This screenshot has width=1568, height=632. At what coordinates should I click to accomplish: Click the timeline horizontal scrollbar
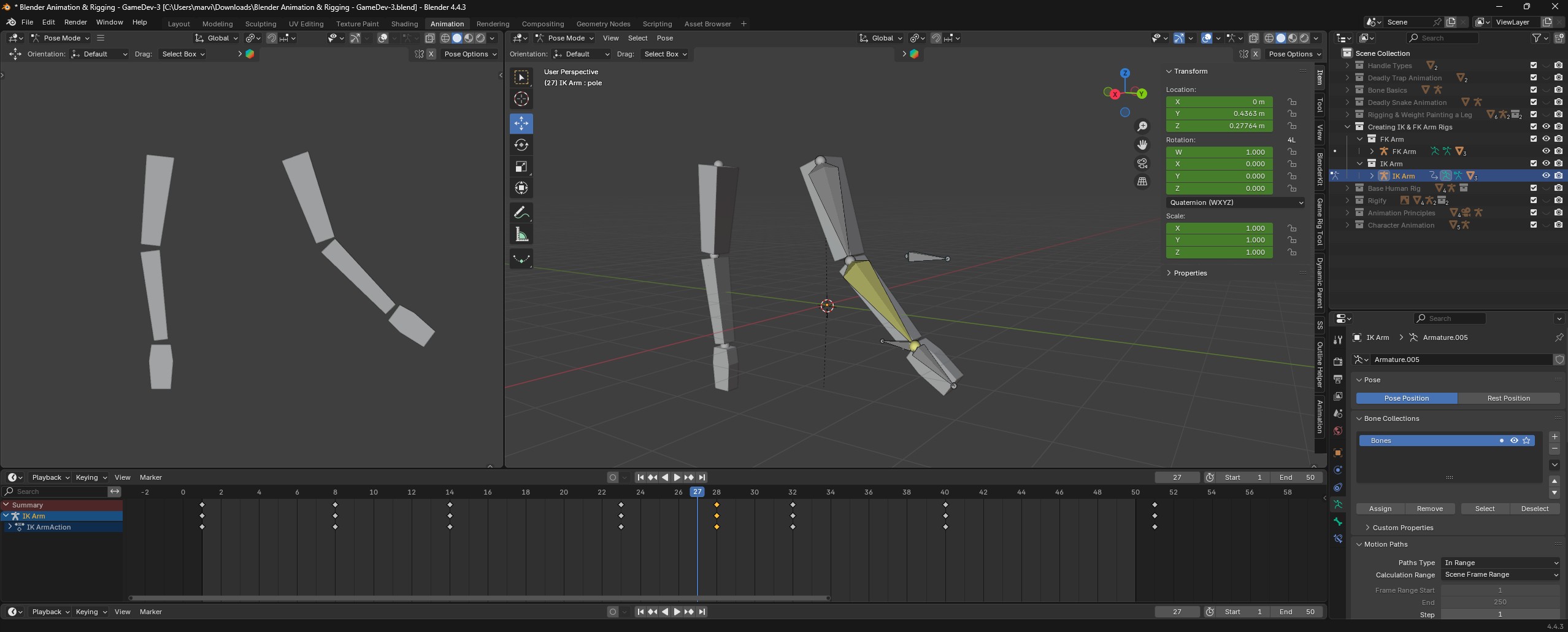tap(478, 598)
